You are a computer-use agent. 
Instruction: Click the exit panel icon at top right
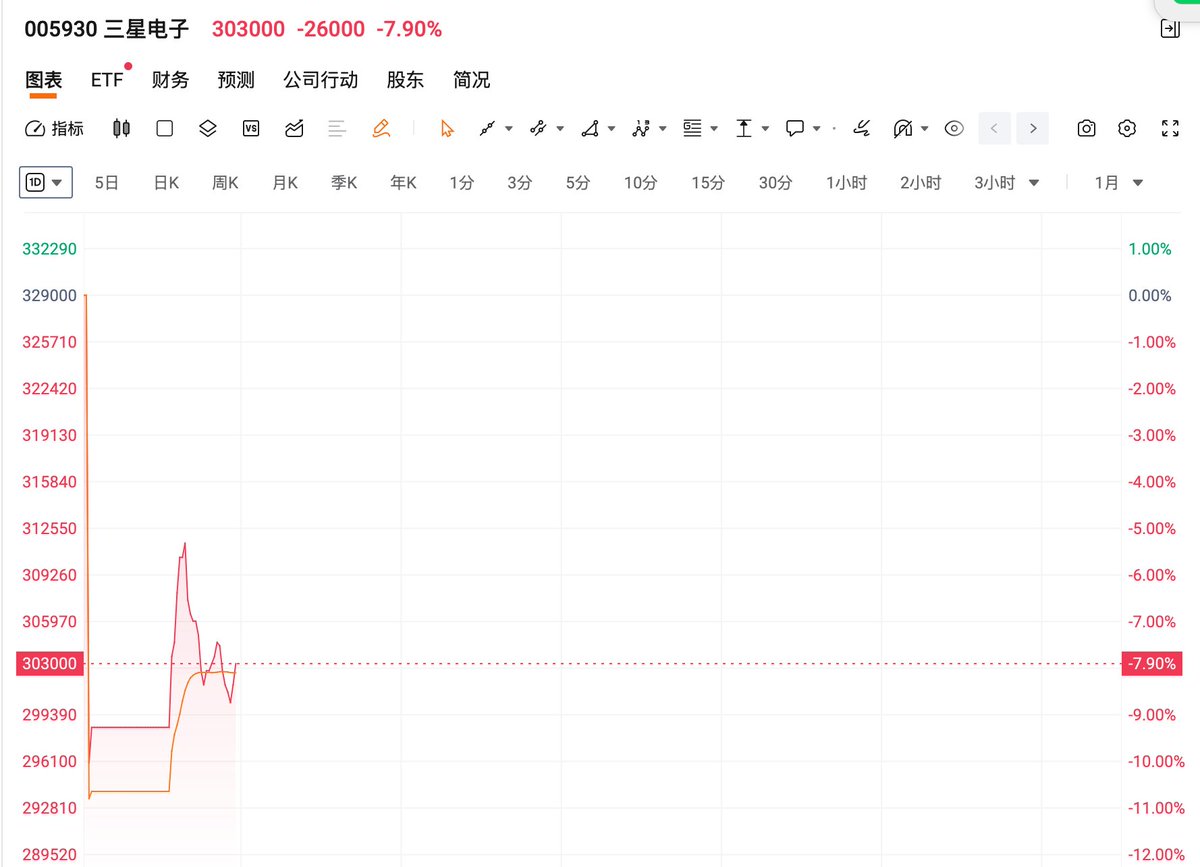pyautogui.click(x=1169, y=28)
